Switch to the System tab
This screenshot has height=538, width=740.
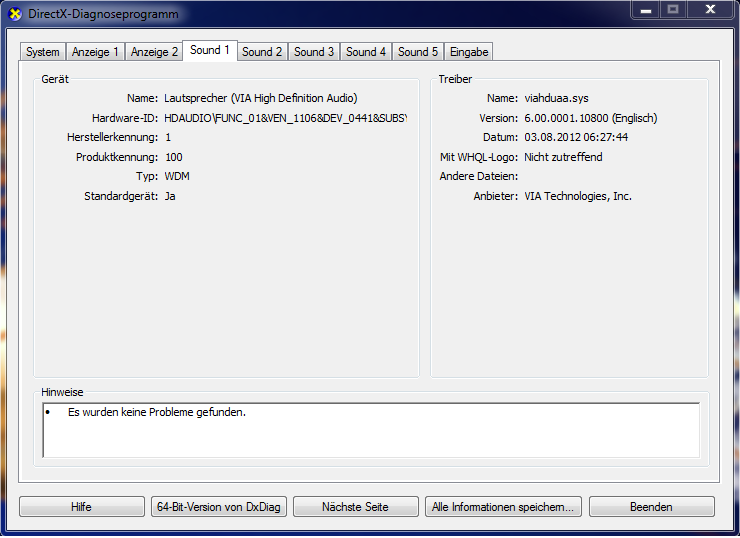[x=43, y=52]
